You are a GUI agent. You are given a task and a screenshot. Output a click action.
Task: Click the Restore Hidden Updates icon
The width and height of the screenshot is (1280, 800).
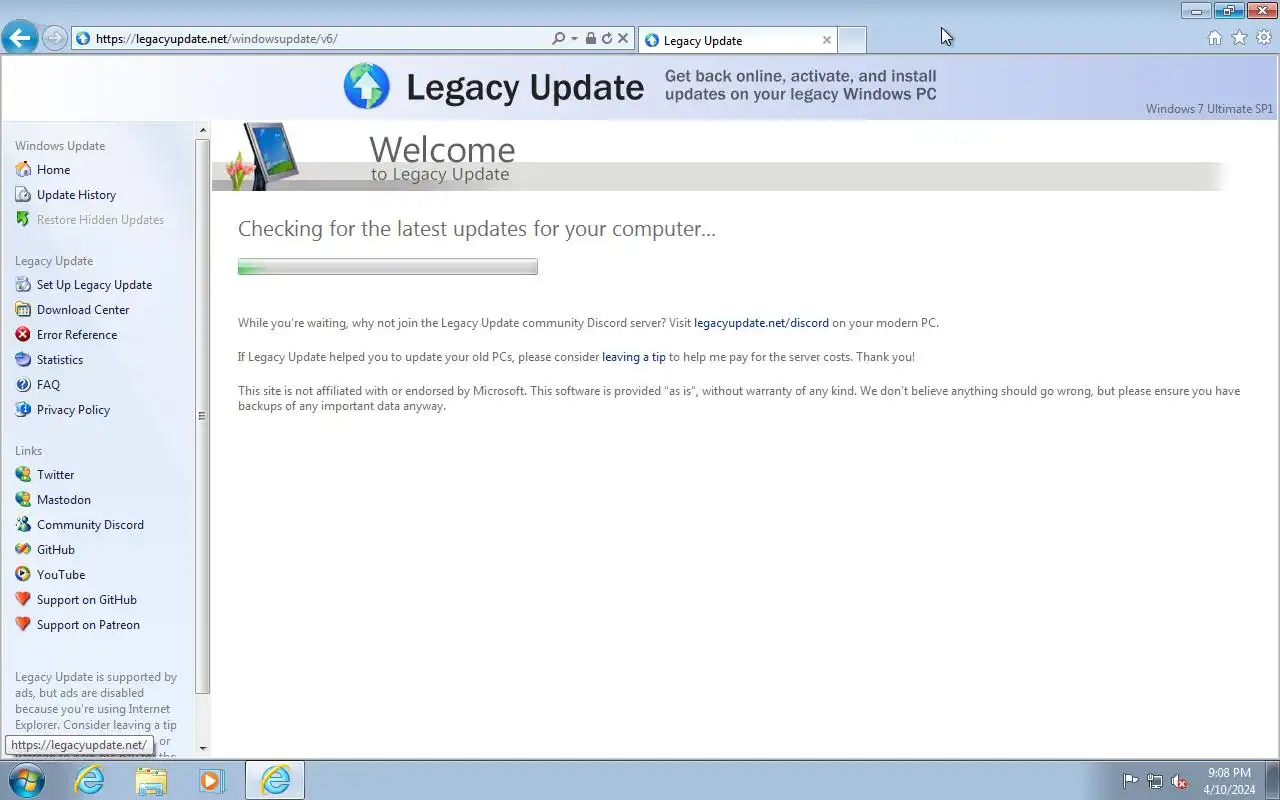(23, 220)
